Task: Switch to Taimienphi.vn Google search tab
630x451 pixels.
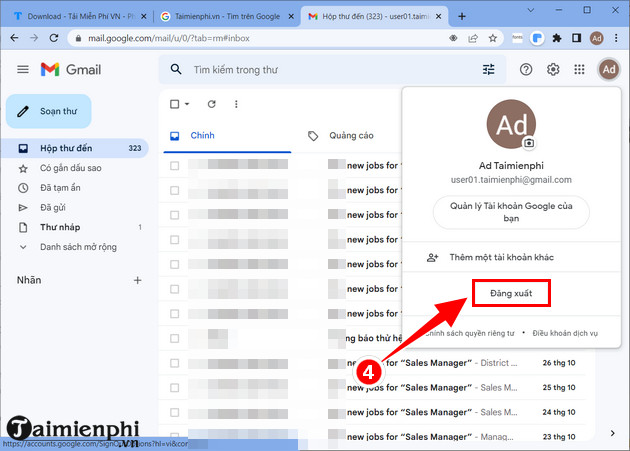Action: (x=227, y=16)
